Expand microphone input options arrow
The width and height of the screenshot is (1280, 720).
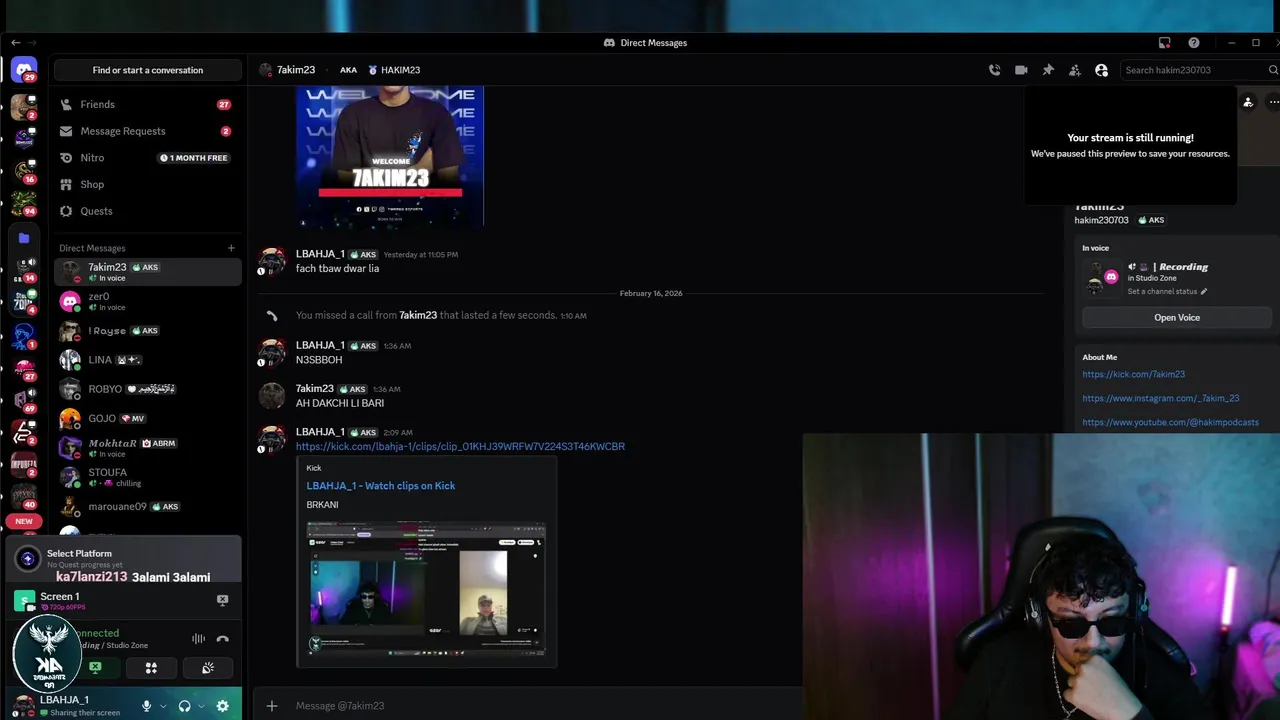coord(163,706)
